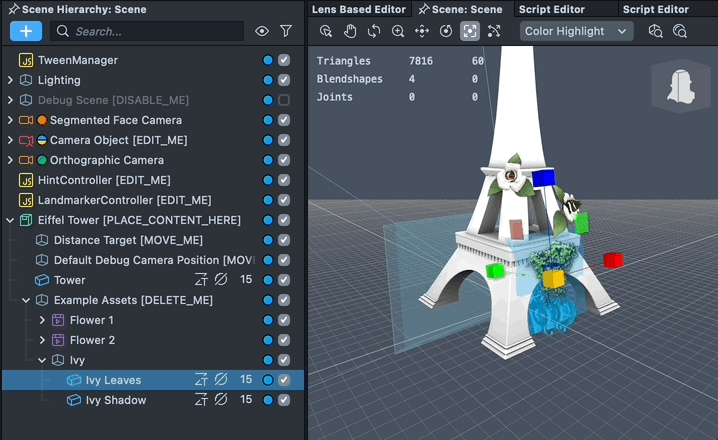Click the Lighting layer color dot
This screenshot has height=440, width=718.
click(x=268, y=80)
